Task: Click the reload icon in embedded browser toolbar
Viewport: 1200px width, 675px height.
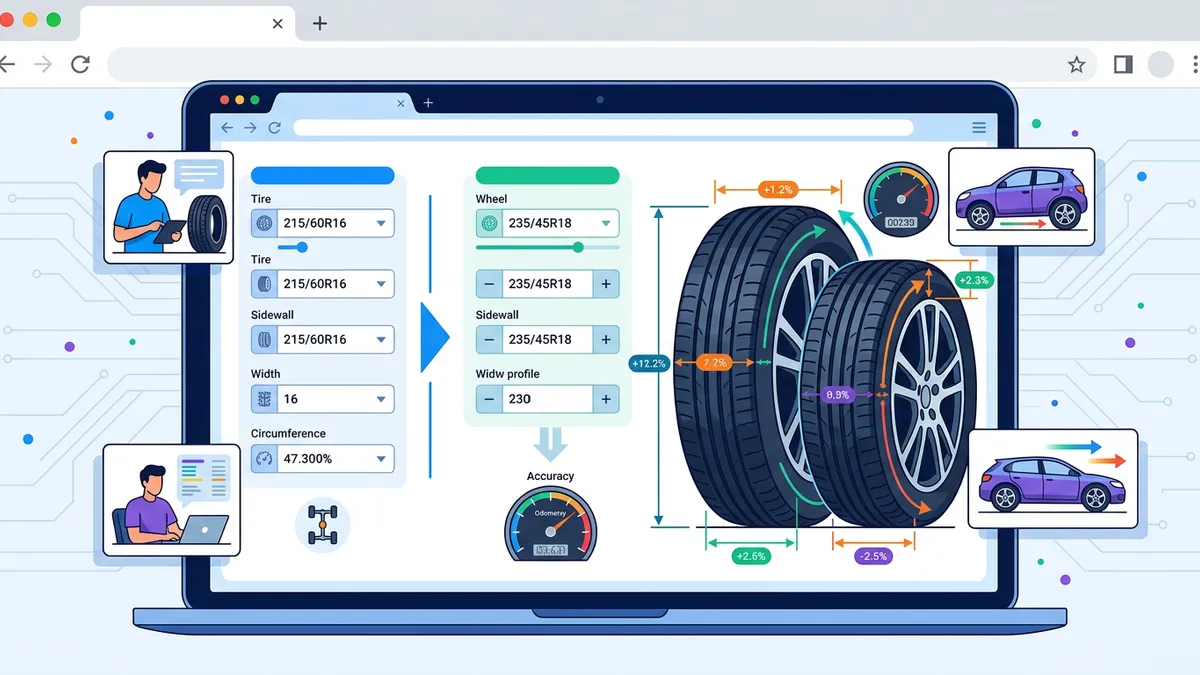Action: [274, 128]
